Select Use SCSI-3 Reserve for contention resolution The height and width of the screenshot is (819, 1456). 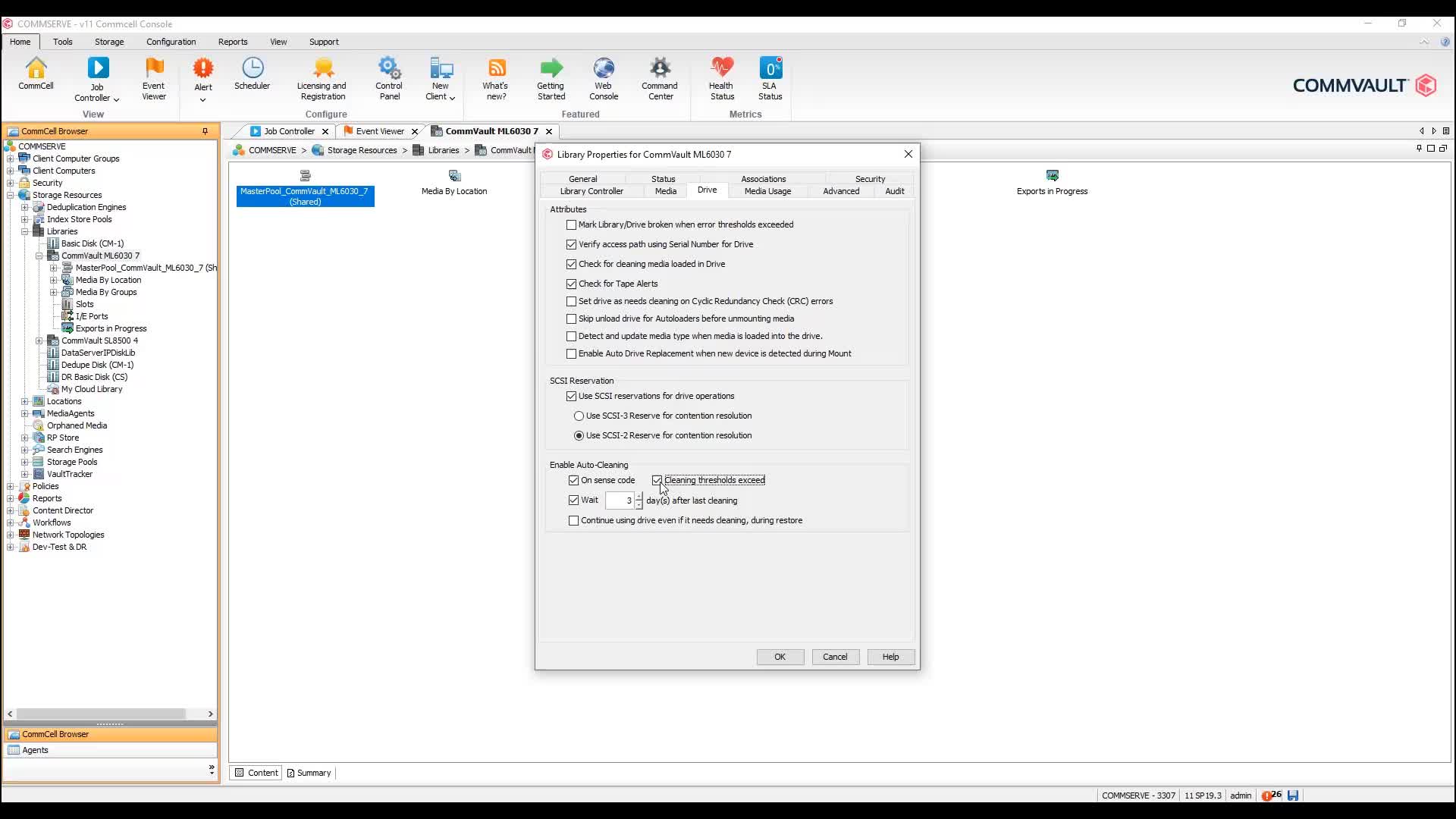[579, 416]
